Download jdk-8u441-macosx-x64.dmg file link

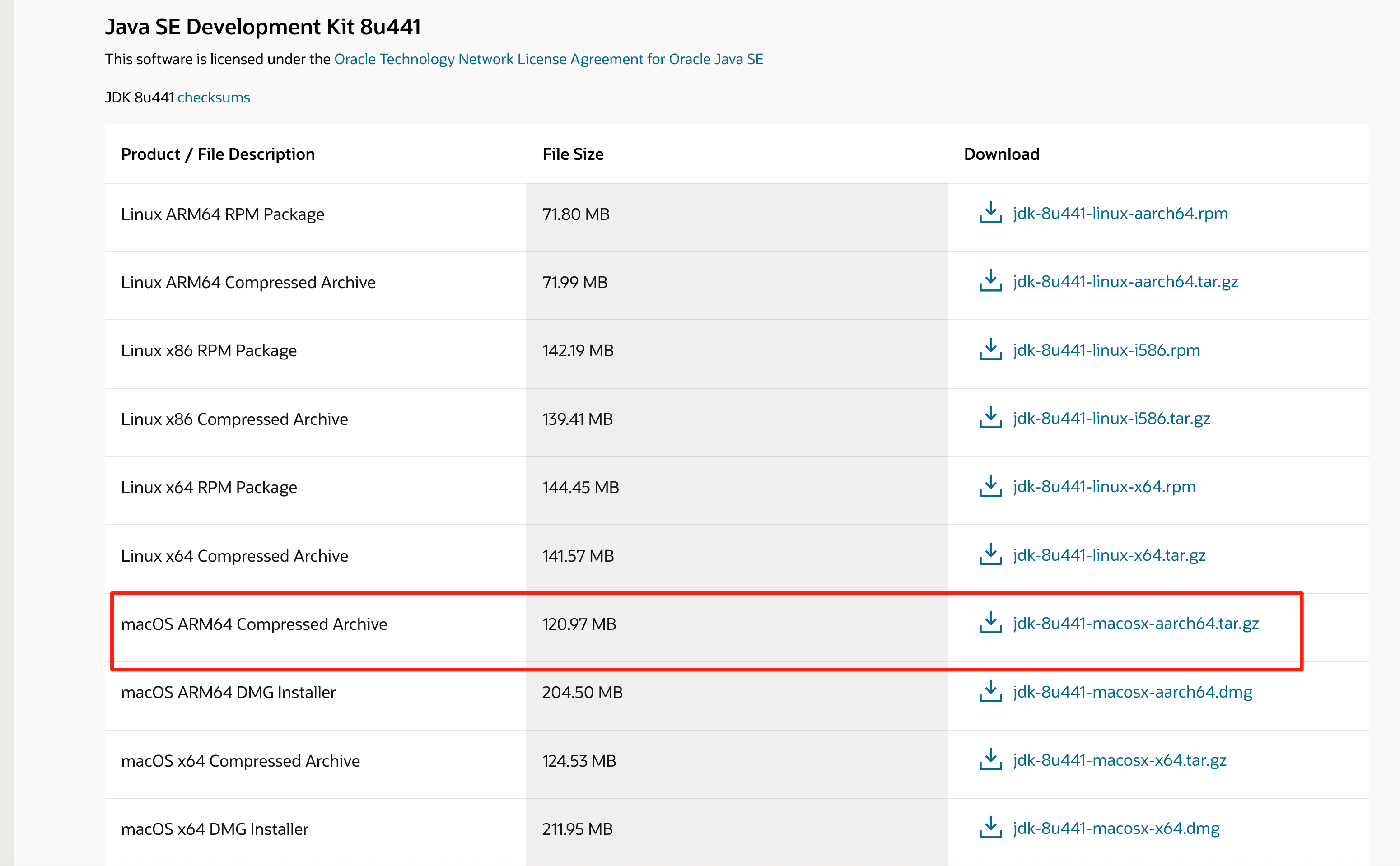tap(1116, 828)
